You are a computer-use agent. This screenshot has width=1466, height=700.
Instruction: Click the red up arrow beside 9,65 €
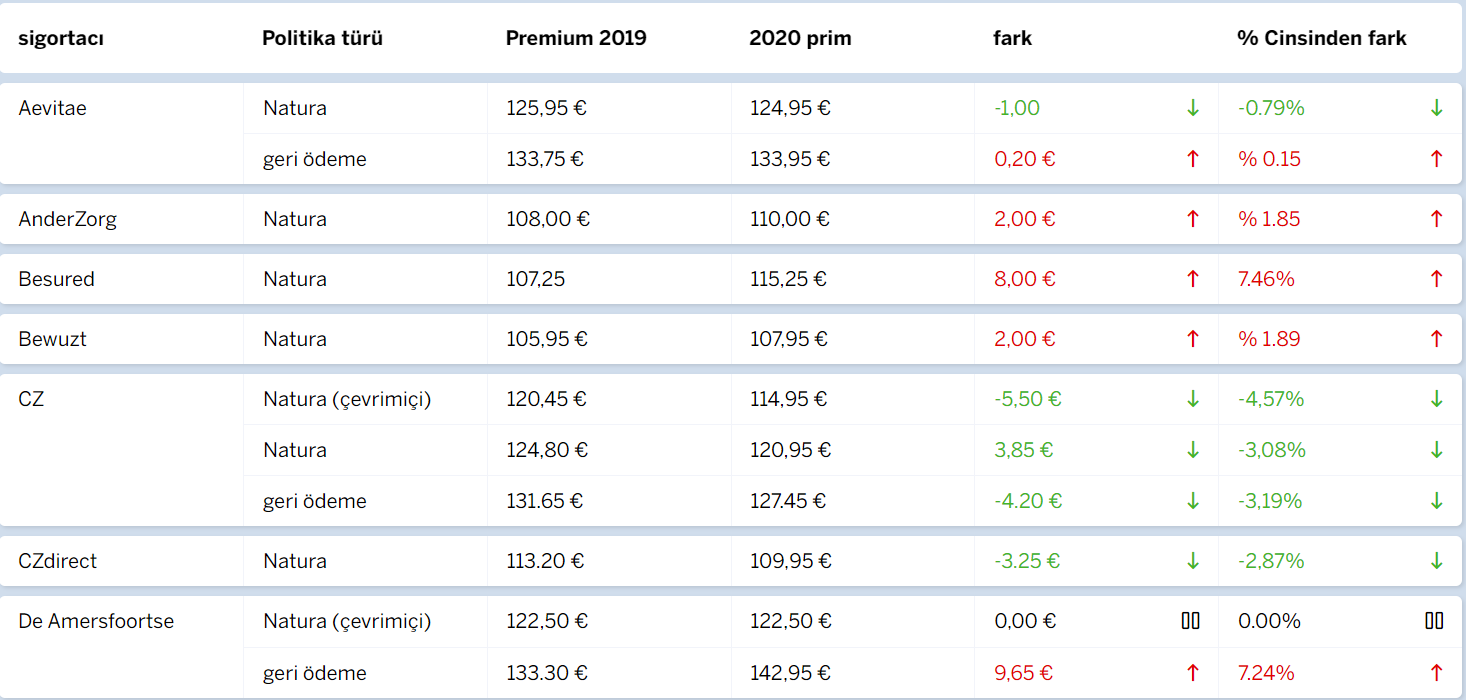tap(1192, 673)
